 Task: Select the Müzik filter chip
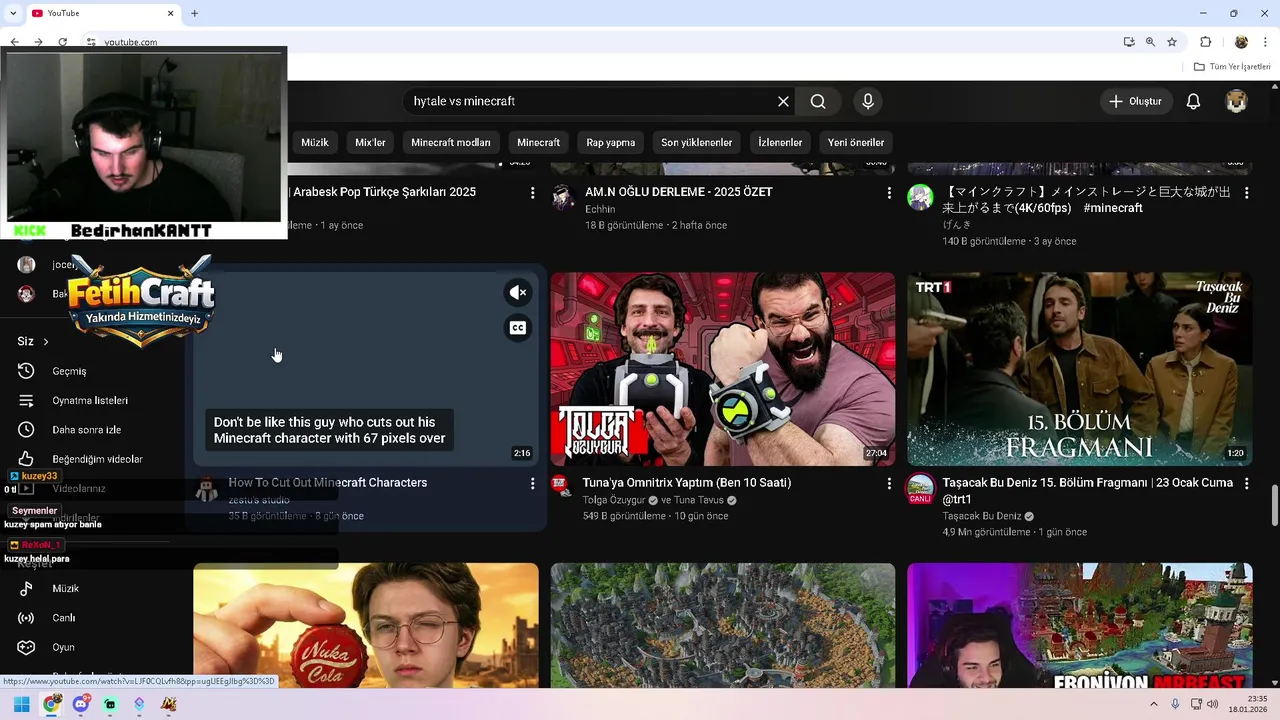click(315, 142)
